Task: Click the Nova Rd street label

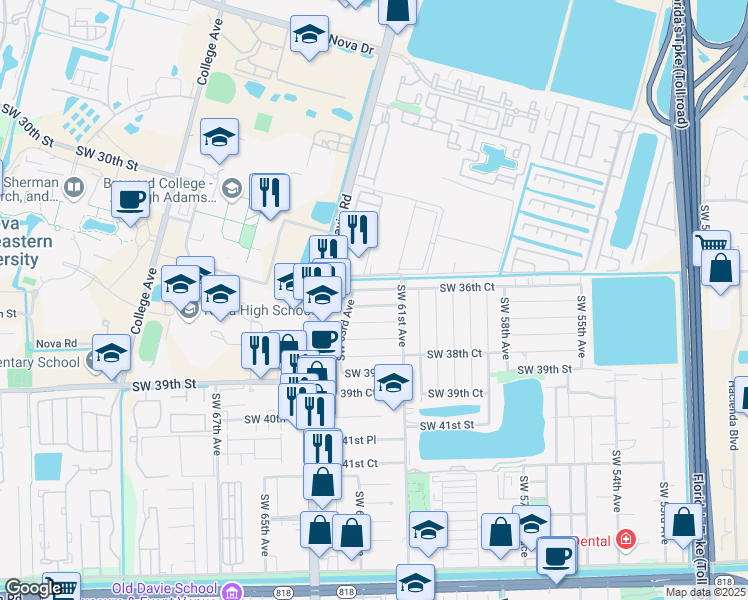Action: coord(56,344)
